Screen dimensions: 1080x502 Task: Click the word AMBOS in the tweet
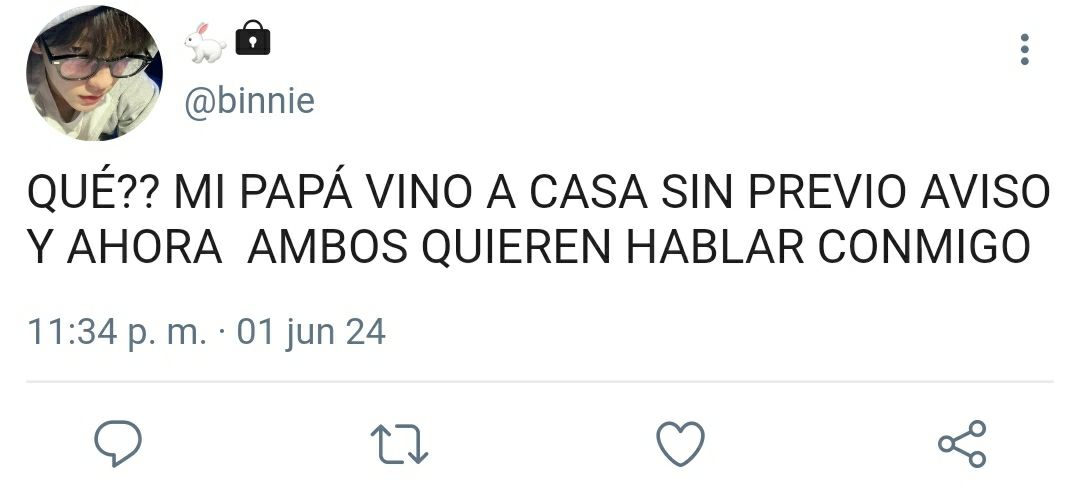[328, 247]
